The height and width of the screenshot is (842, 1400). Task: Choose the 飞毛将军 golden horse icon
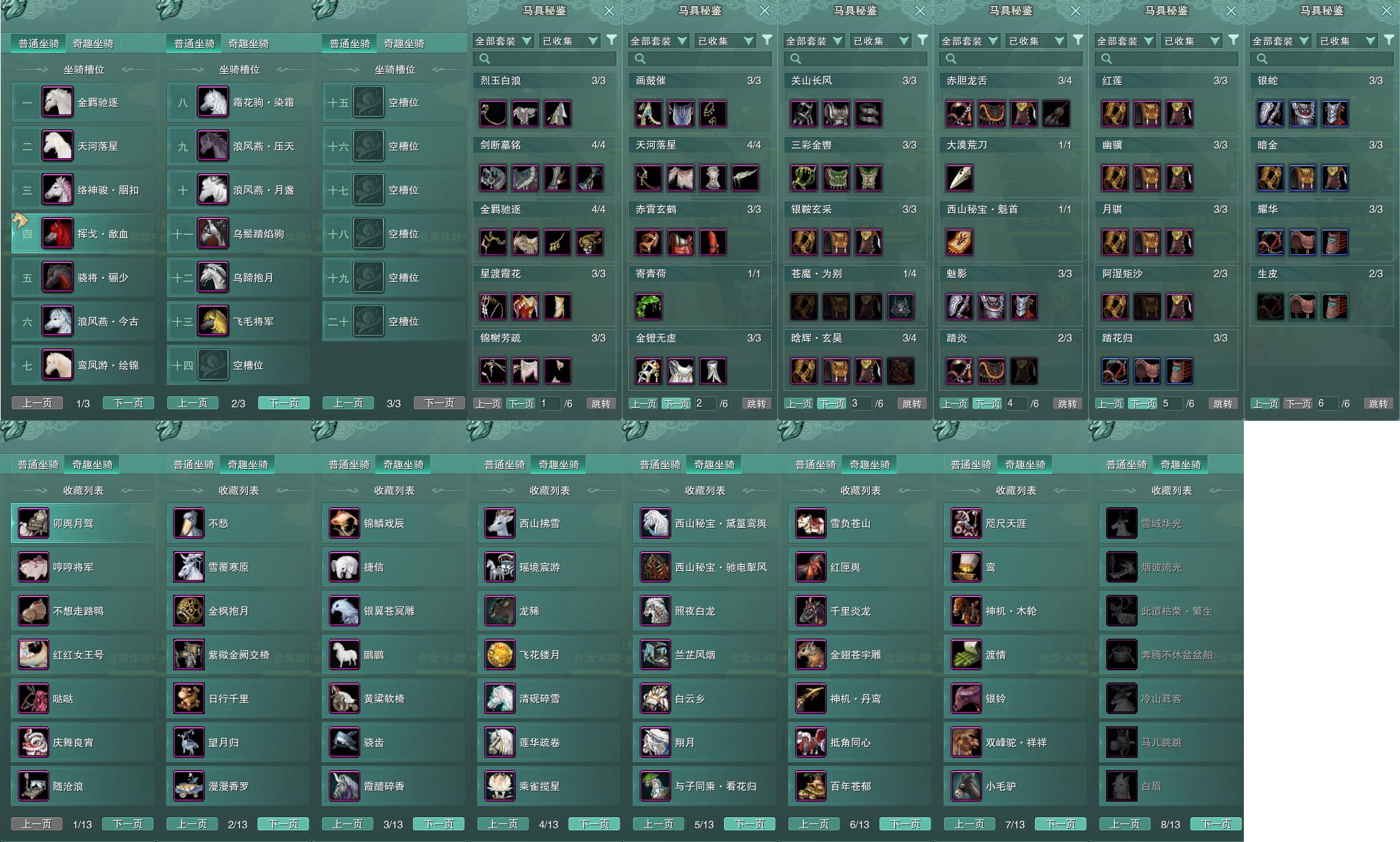click(213, 321)
